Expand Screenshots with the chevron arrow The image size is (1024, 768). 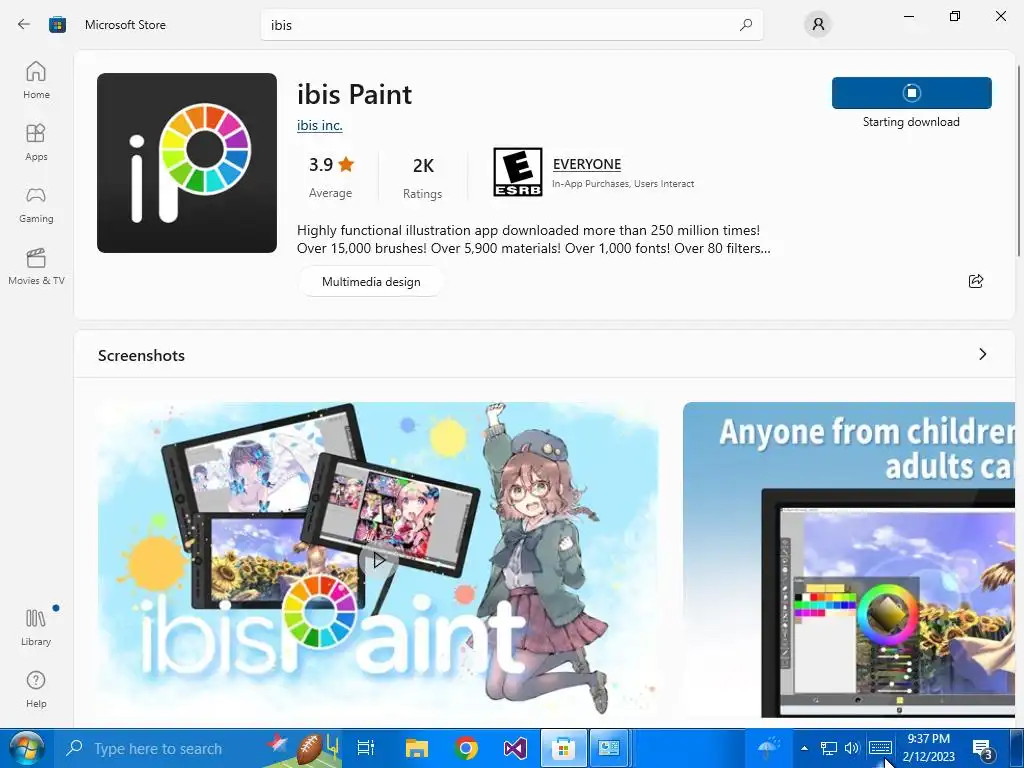(983, 354)
